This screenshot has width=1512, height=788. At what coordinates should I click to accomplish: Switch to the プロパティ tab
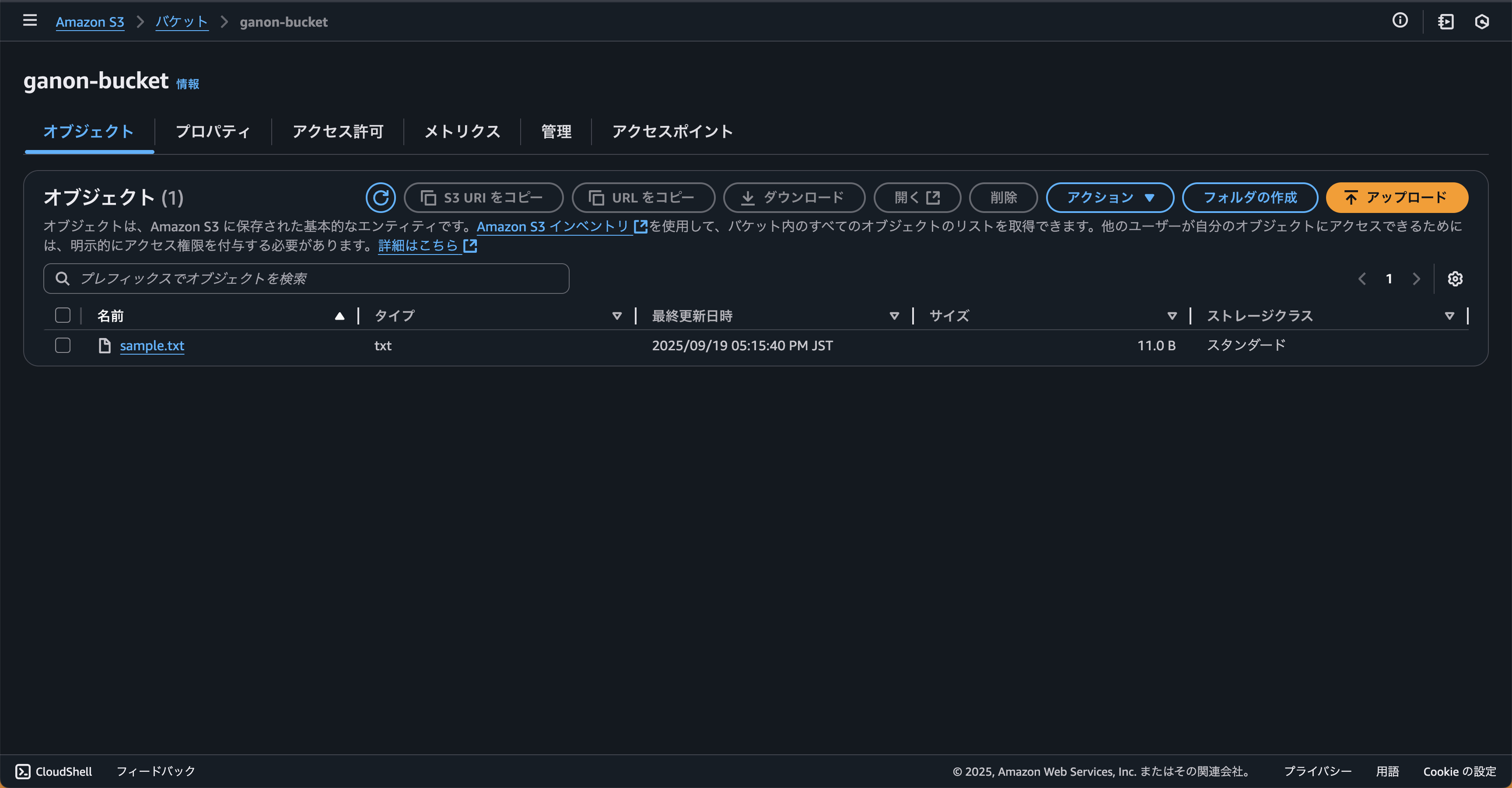[x=213, y=132]
